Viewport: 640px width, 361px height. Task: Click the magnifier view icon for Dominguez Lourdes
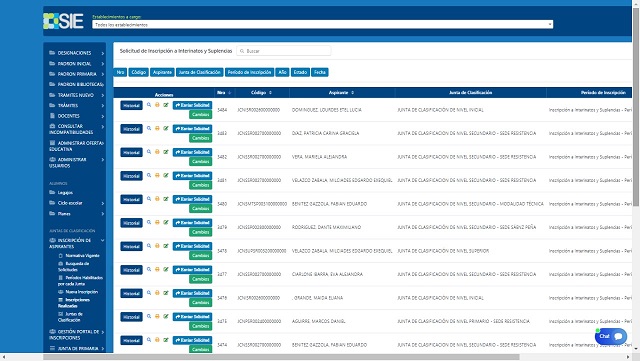coord(149,105)
